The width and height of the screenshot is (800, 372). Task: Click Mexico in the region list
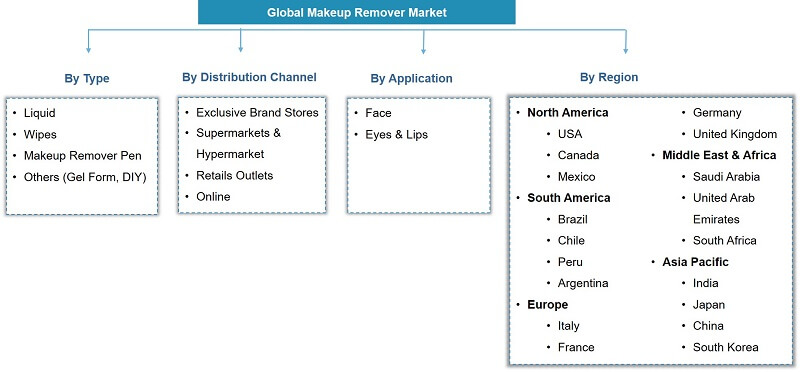click(577, 177)
